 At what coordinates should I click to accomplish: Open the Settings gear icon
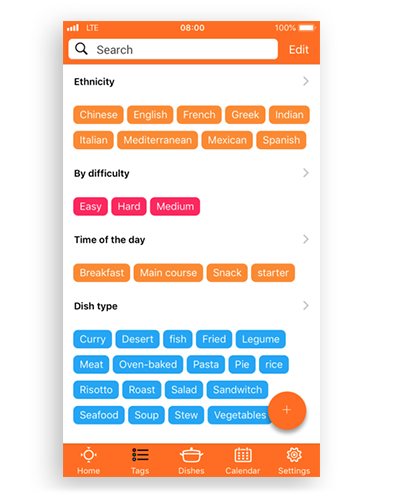click(294, 455)
